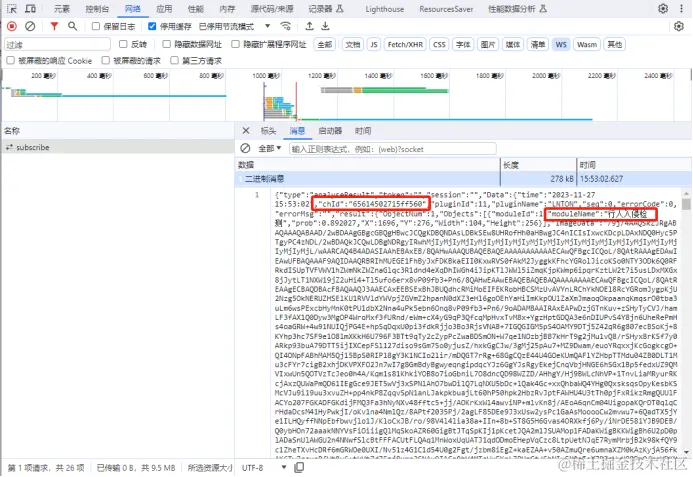
Task: Open the performance insights tab
Action: click(x=517, y=9)
